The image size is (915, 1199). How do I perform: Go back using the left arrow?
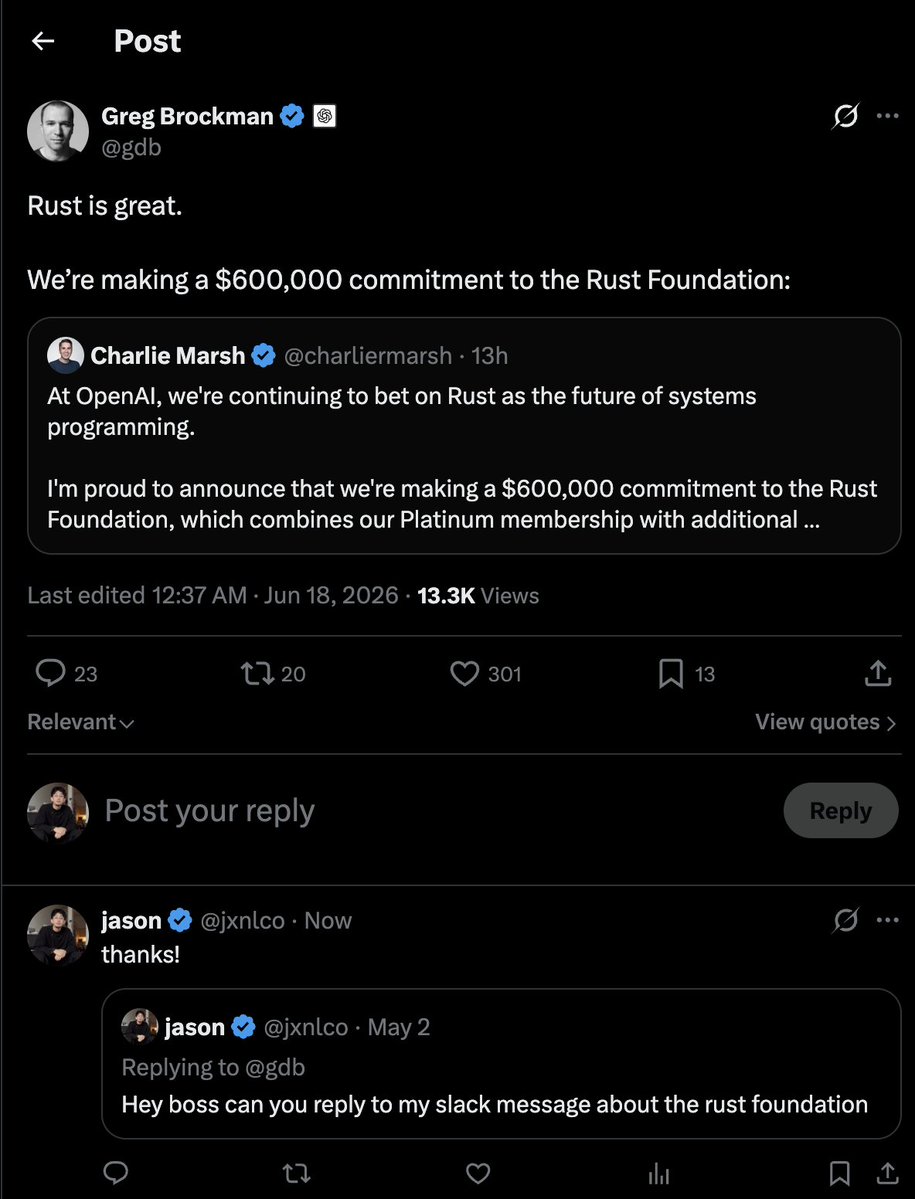tap(44, 41)
